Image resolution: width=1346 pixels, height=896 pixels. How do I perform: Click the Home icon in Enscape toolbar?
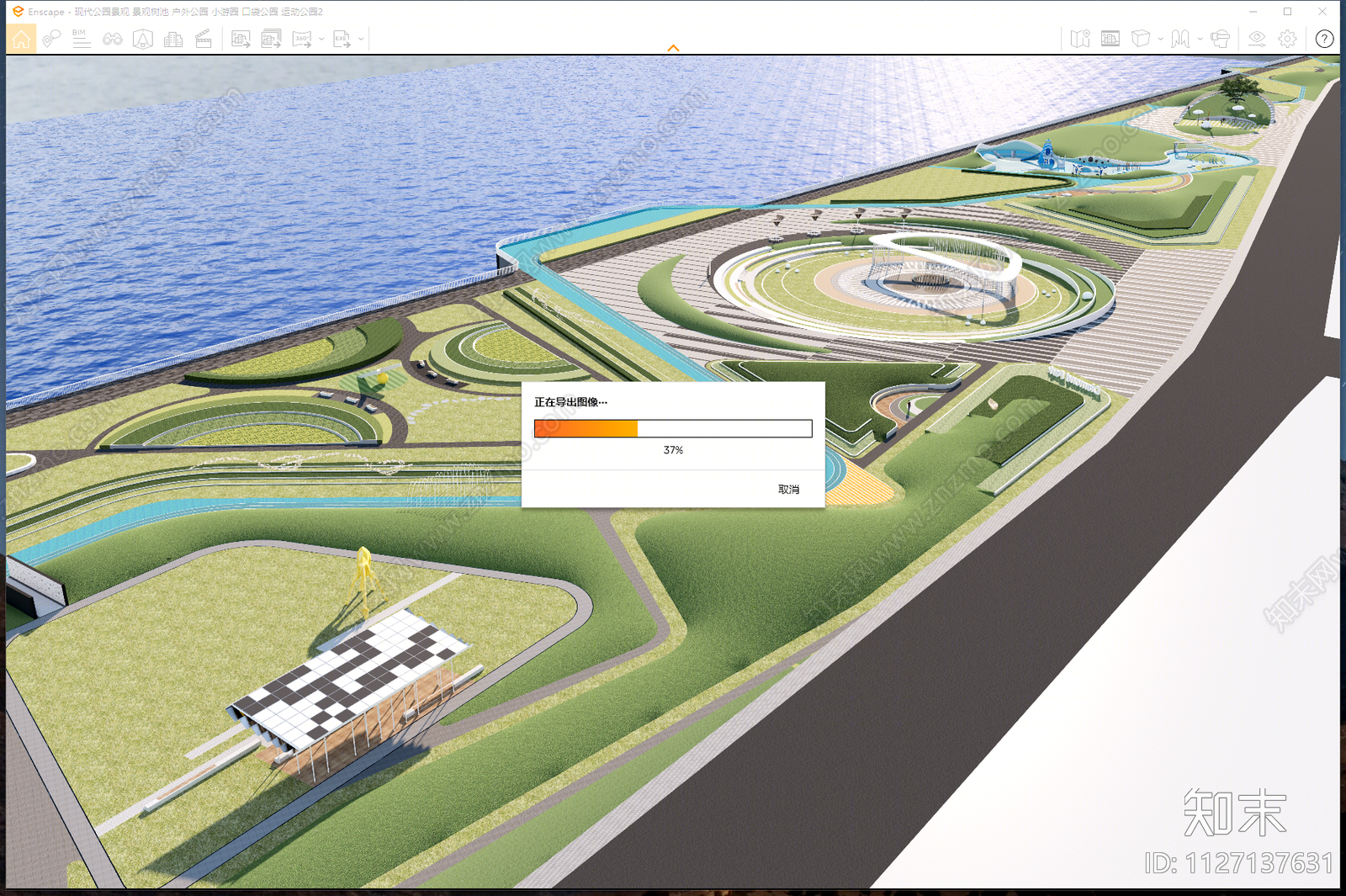(x=21, y=39)
